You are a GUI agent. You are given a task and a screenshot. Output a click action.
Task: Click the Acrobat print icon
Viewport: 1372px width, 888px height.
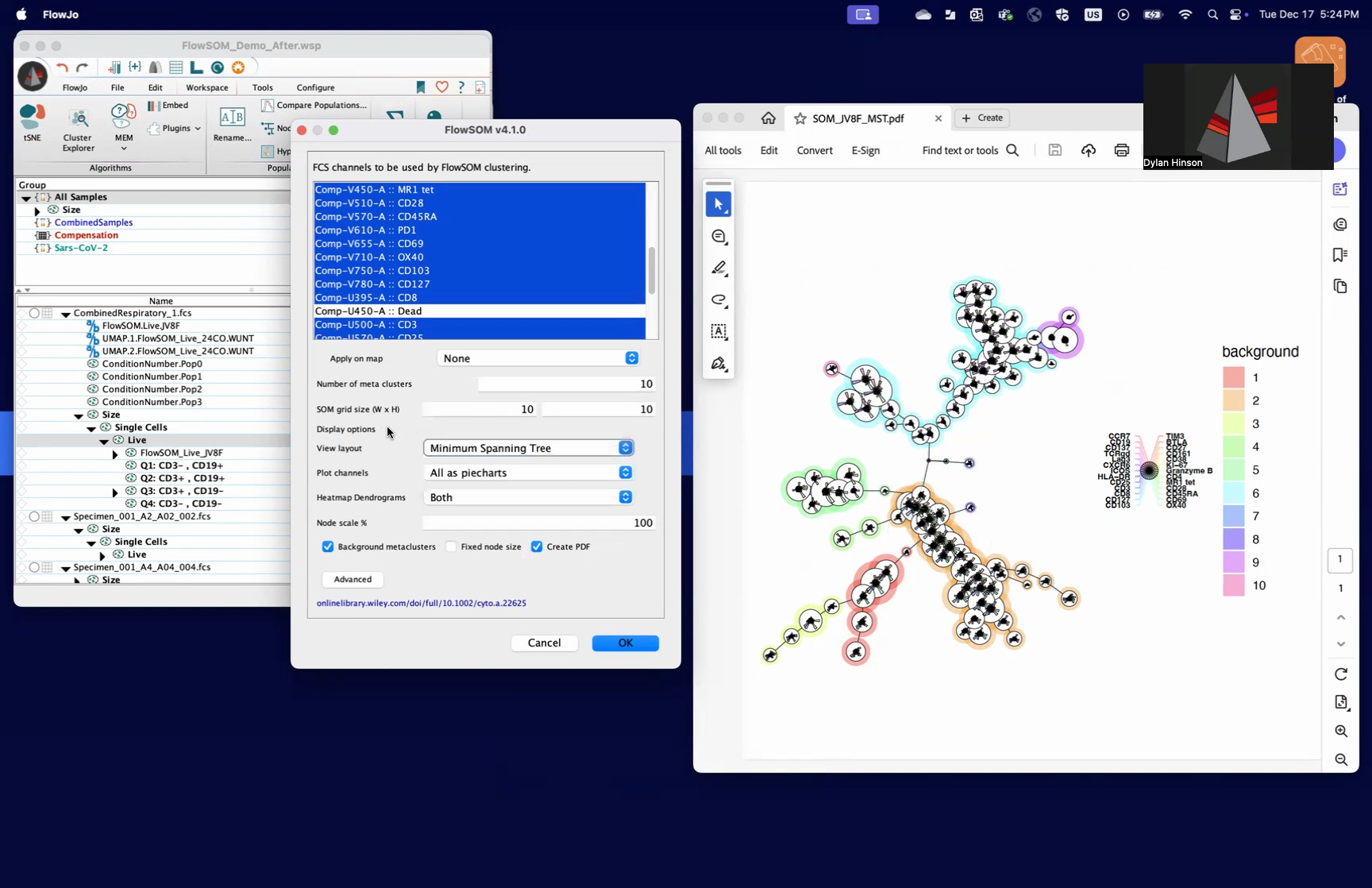pyautogui.click(x=1121, y=150)
